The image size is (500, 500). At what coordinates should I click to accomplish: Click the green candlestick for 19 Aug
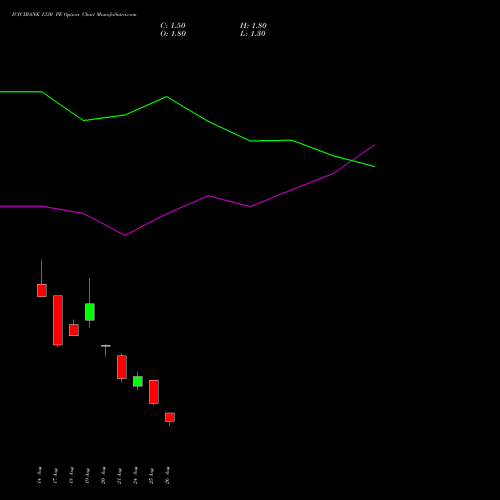coord(90,312)
